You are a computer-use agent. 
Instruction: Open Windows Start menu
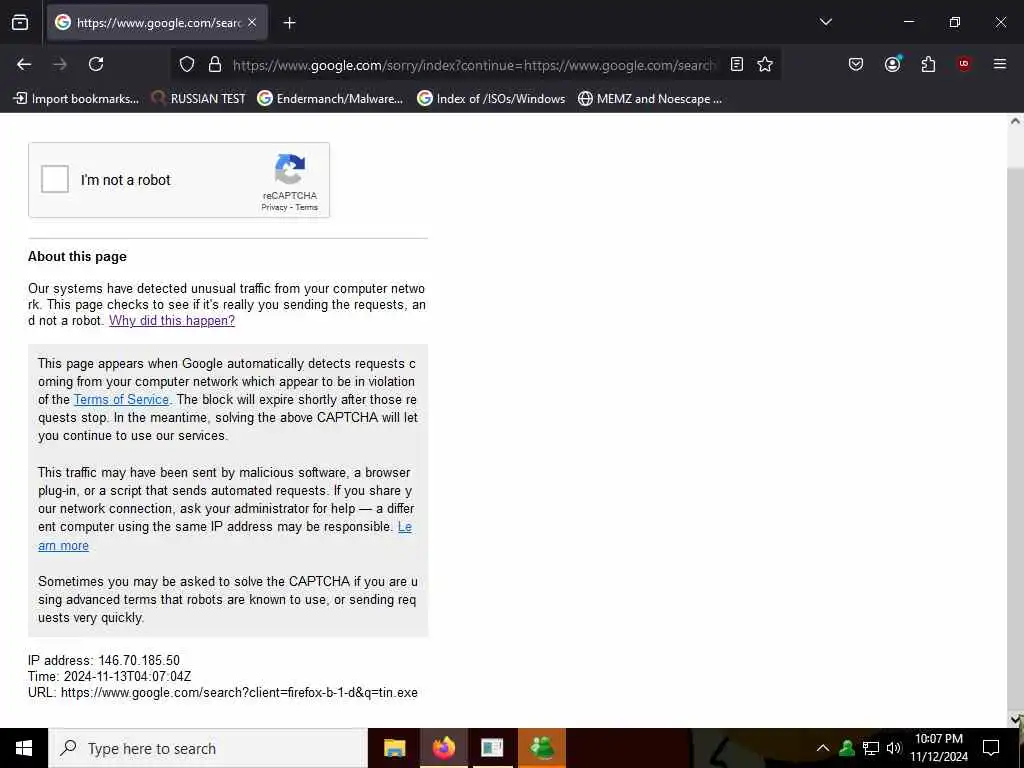pos(24,748)
